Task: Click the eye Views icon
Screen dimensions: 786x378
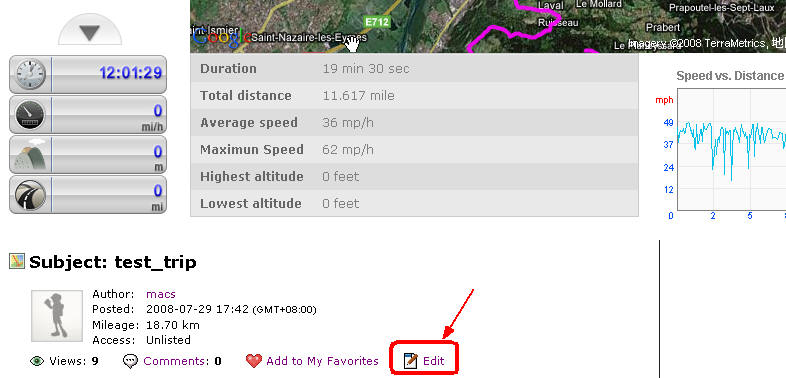Action: (x=37, y=361)
